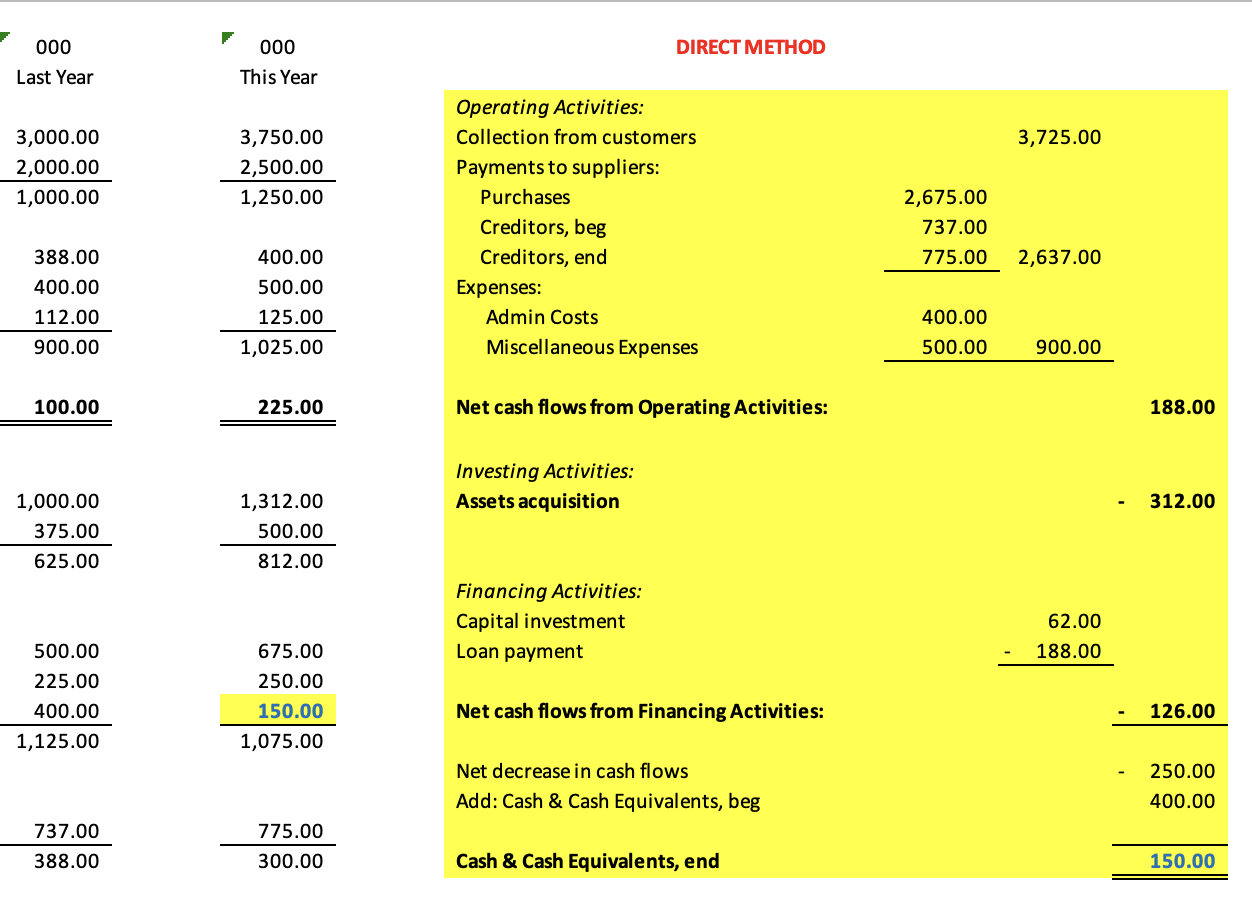Screen dimensions: 1252x900
Task: Click the Creditors, beg label cell
Action: (x=543, y=227)
